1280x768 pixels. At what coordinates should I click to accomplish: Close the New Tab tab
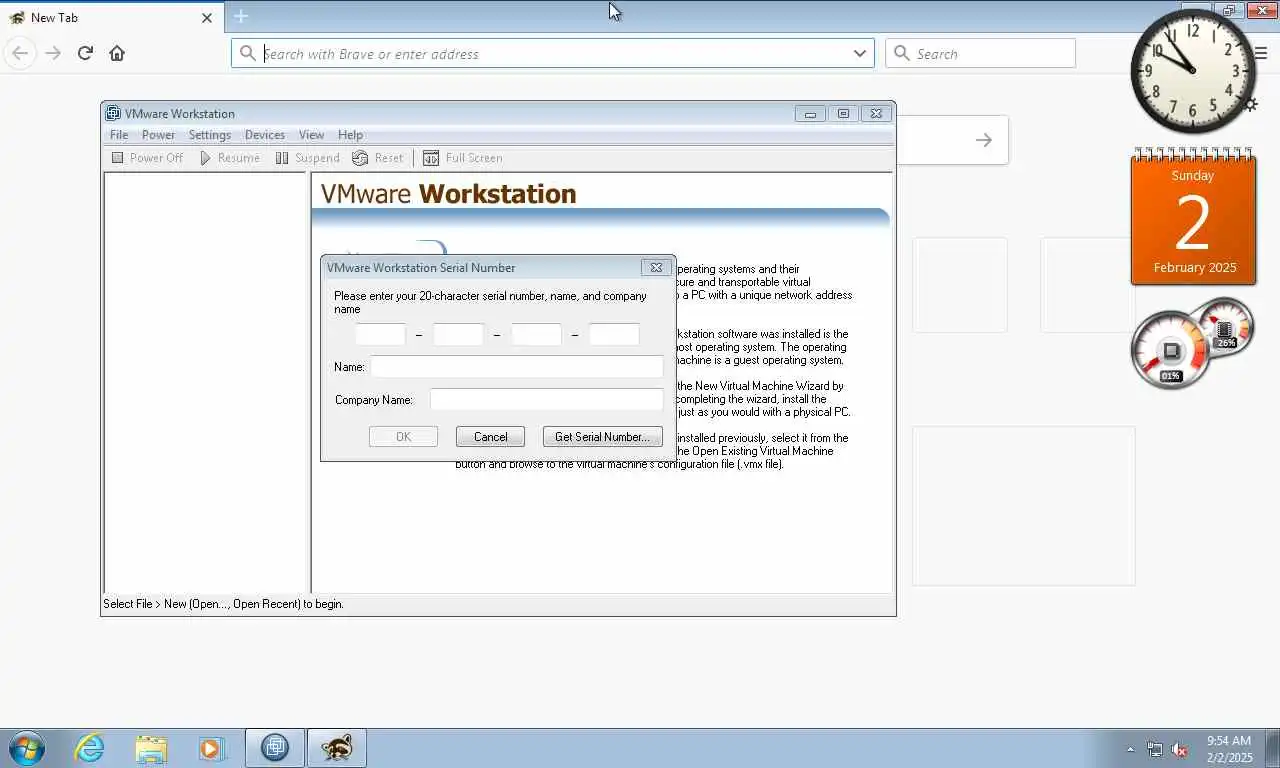(207, 17)
